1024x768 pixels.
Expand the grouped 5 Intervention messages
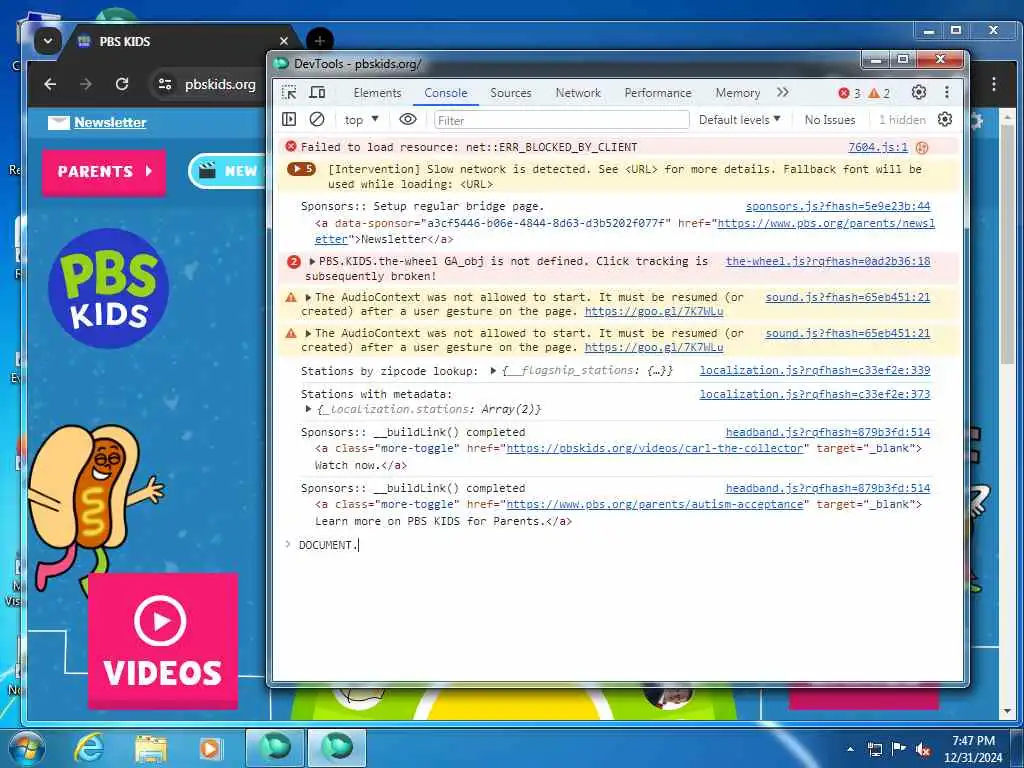tap(302, 169)
